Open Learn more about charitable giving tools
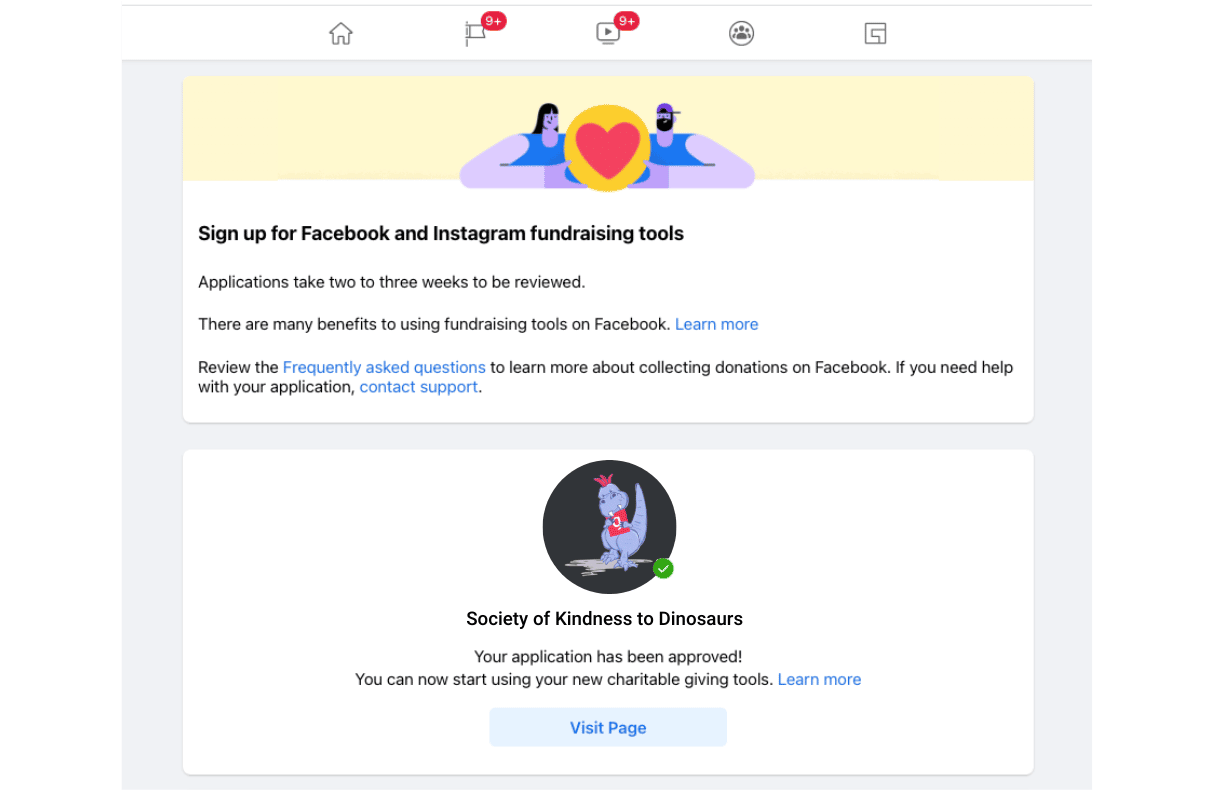The height and width of the screenshot is (790, 1214). pos(819,679)
